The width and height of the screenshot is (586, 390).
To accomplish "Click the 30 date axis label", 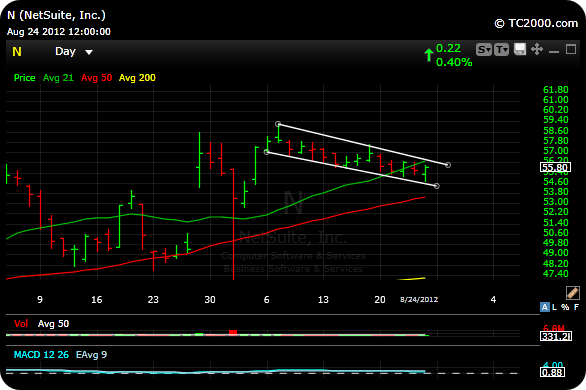I will [x=210, y=300].
